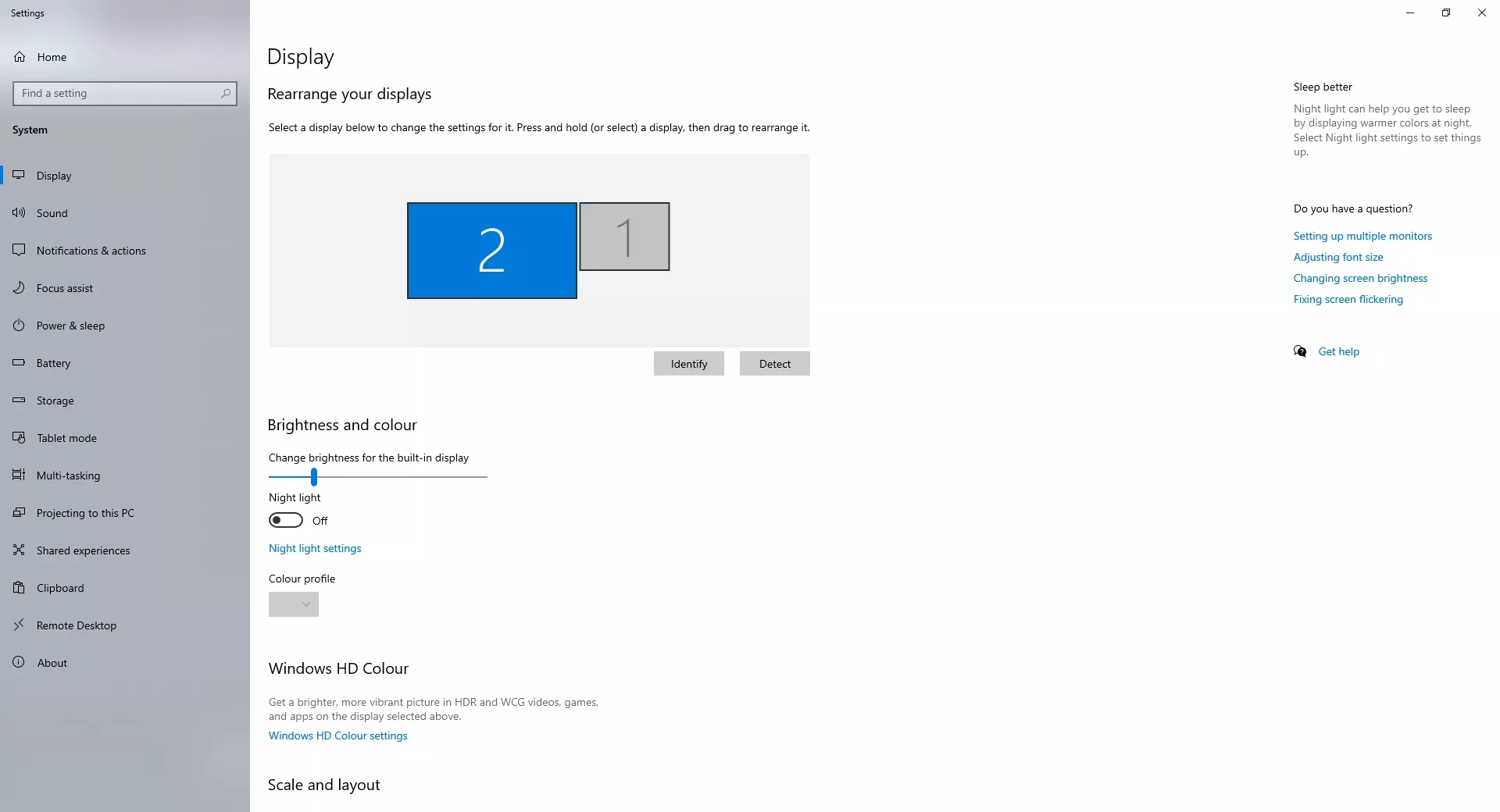Click the Storage drive icon

19,401
